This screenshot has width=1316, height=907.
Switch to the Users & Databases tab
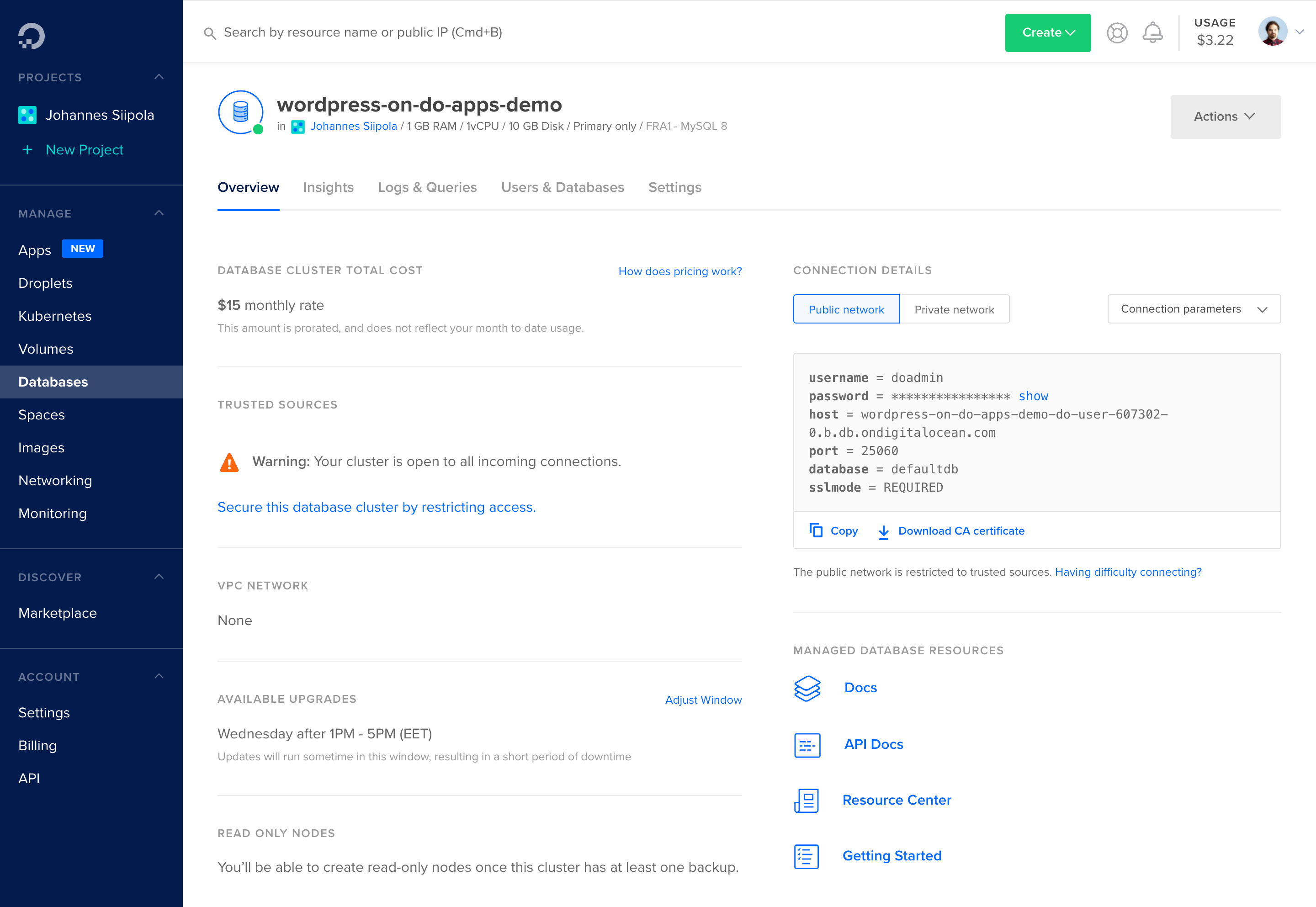(562, 187)
